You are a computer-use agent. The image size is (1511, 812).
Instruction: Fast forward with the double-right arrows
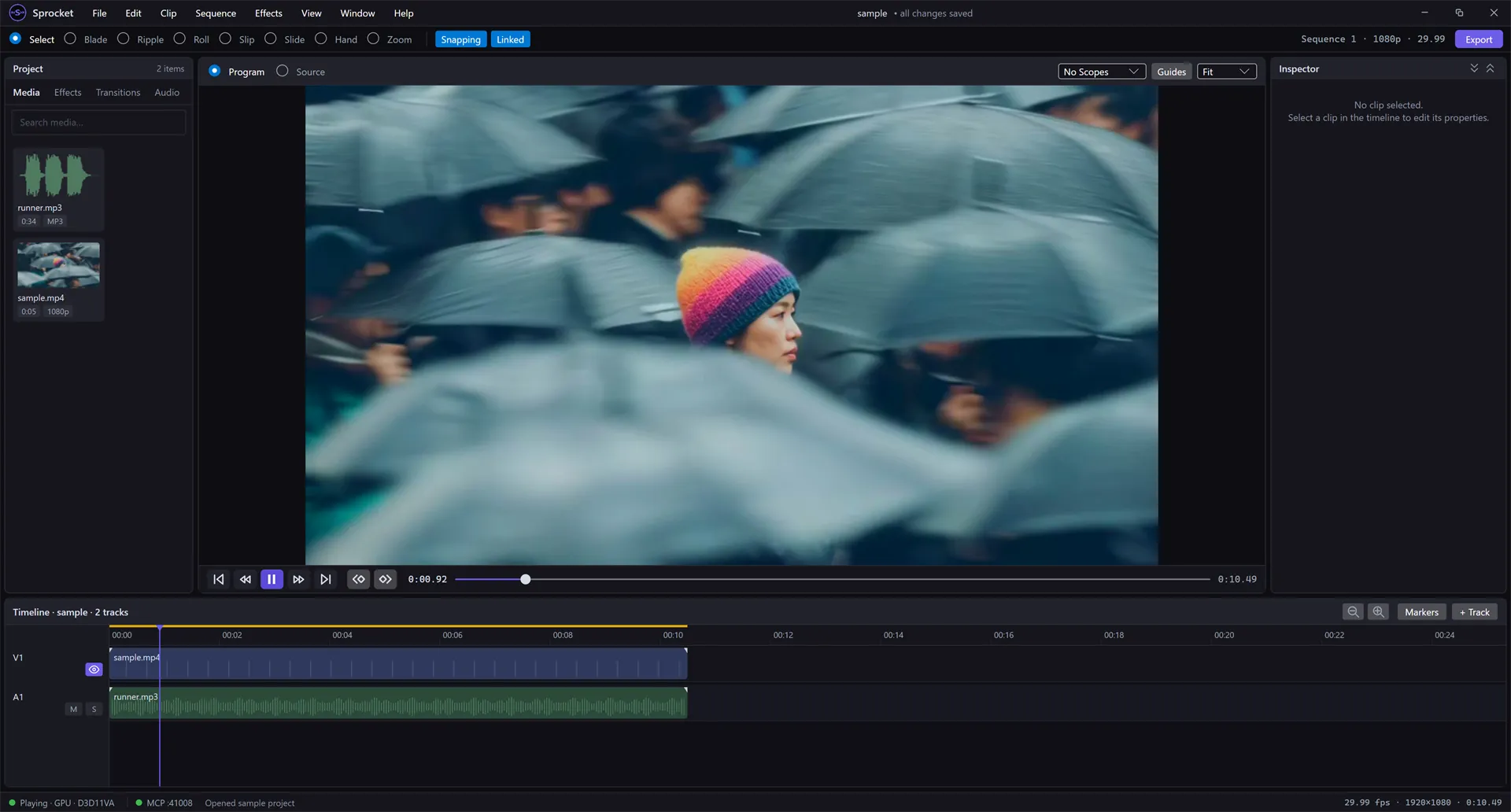tap(298, 579)
